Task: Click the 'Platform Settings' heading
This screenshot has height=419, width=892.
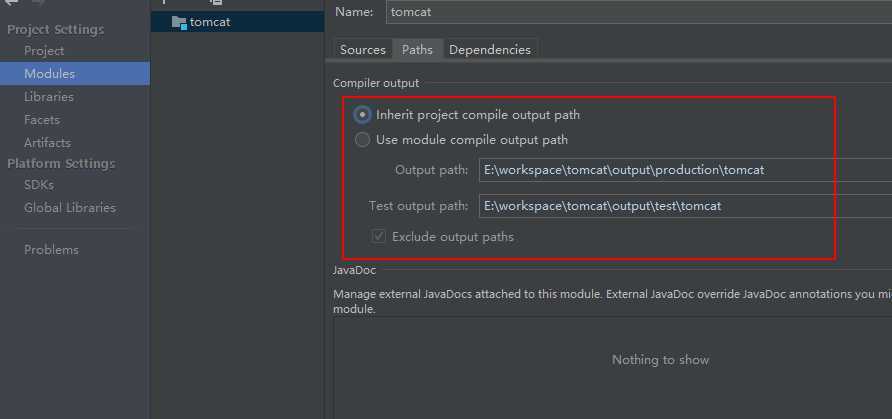Action: (61, 164)
